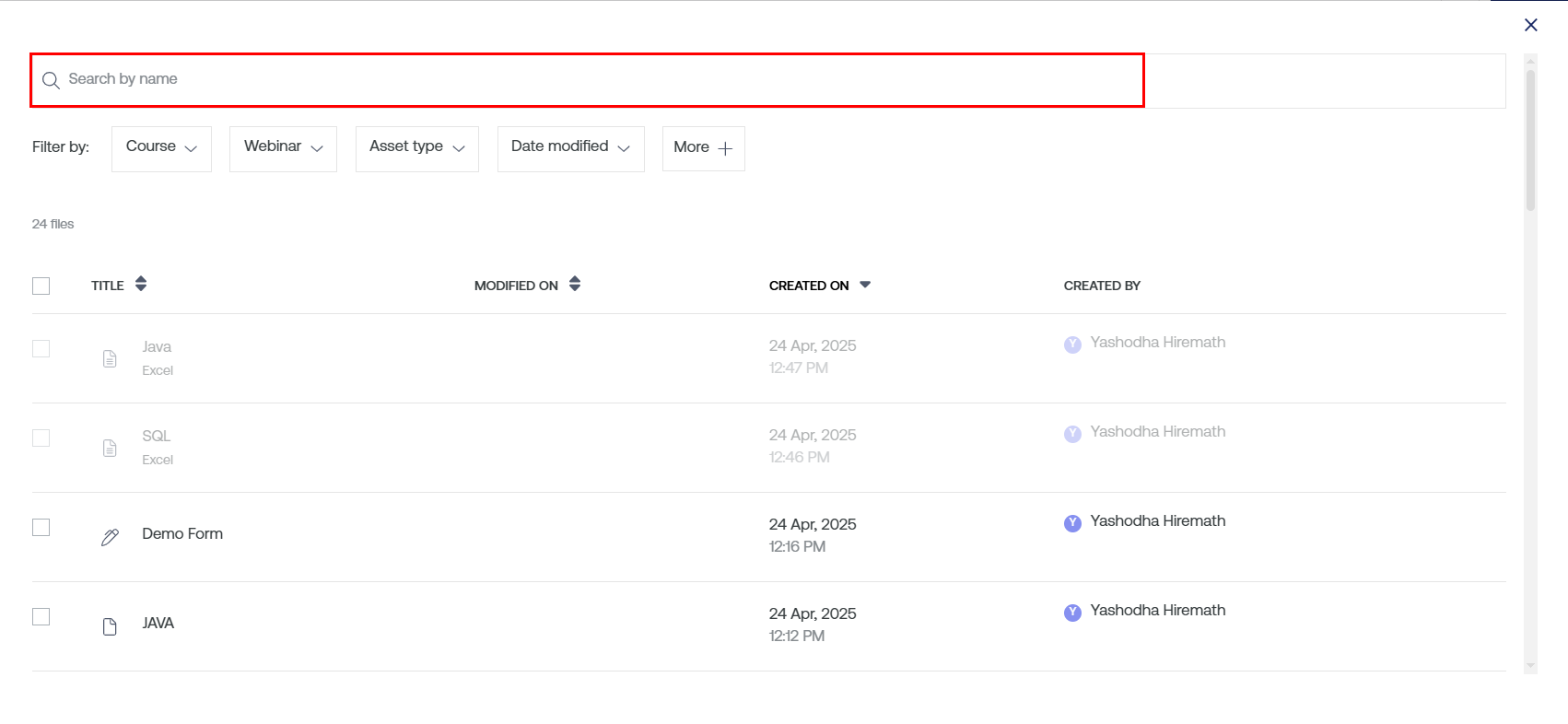Close the file picker dialog

coord(1530,25)
